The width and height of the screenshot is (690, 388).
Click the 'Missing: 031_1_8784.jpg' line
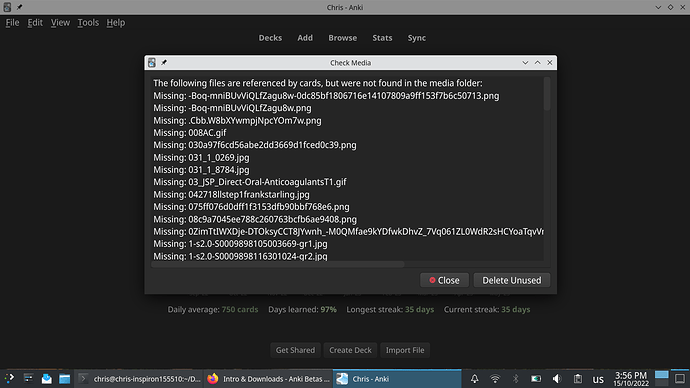(201, 170)
